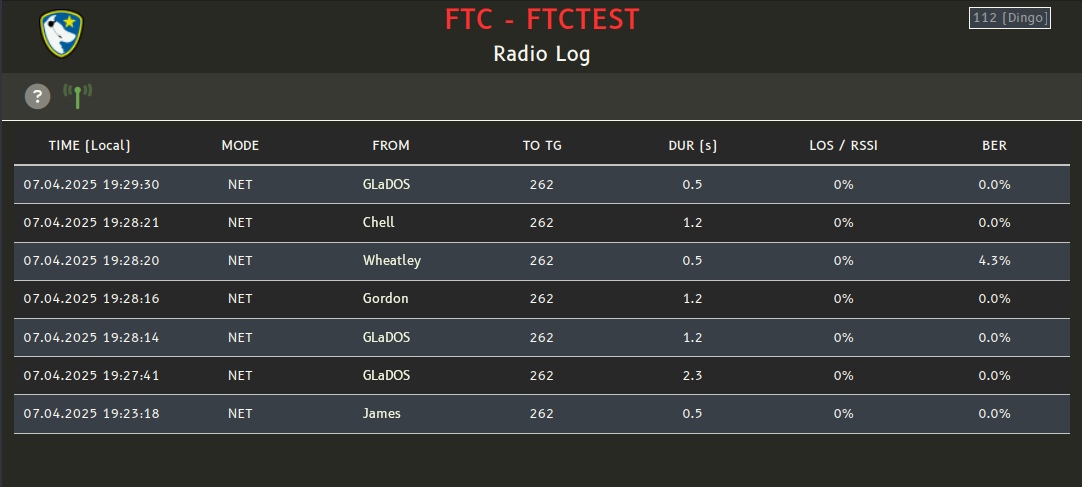The image size is (1082, 487).
Task: Click Chell in the FROM column
Action: click(x=378, y=223)
